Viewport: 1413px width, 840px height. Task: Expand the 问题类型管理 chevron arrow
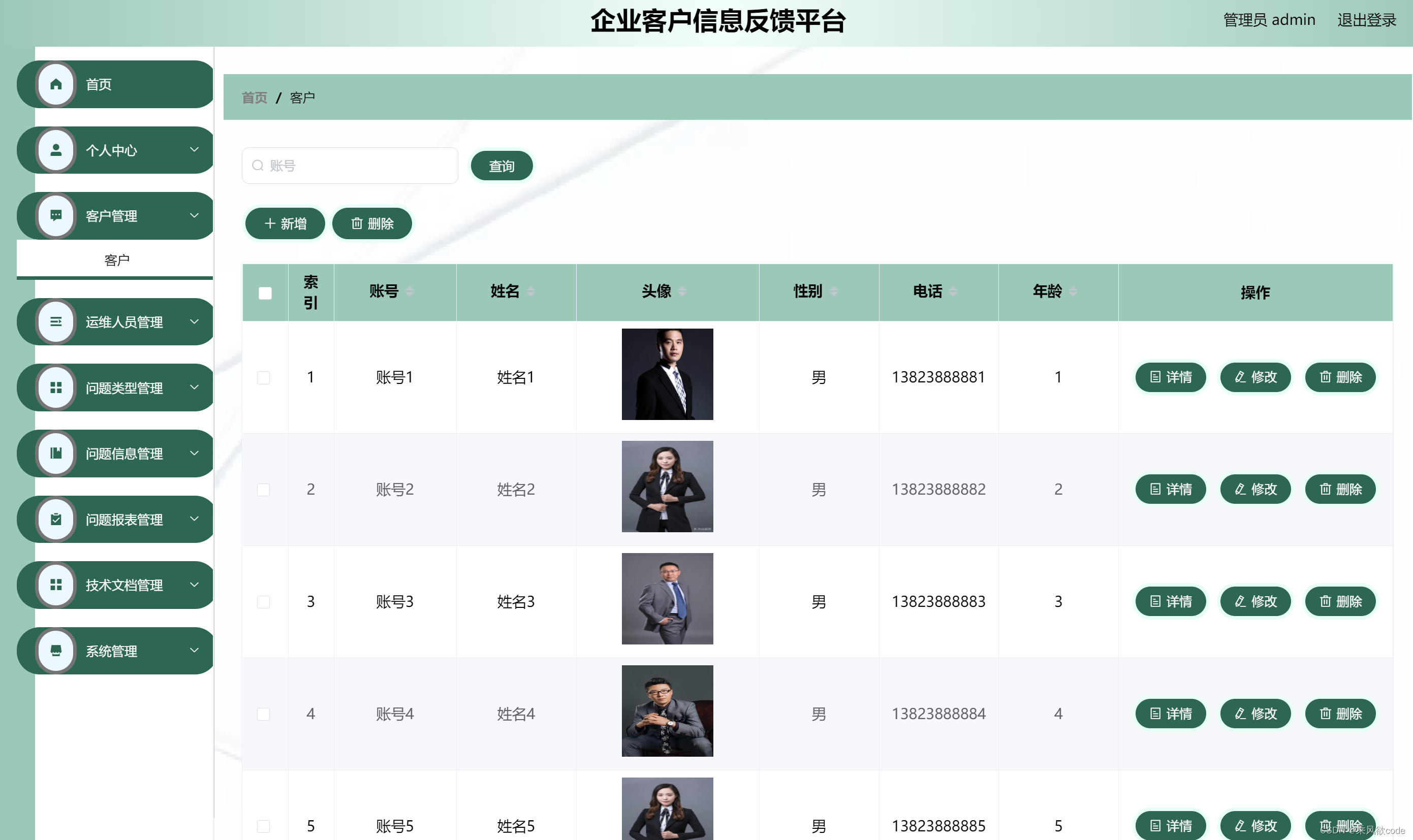tap(194, 387)
